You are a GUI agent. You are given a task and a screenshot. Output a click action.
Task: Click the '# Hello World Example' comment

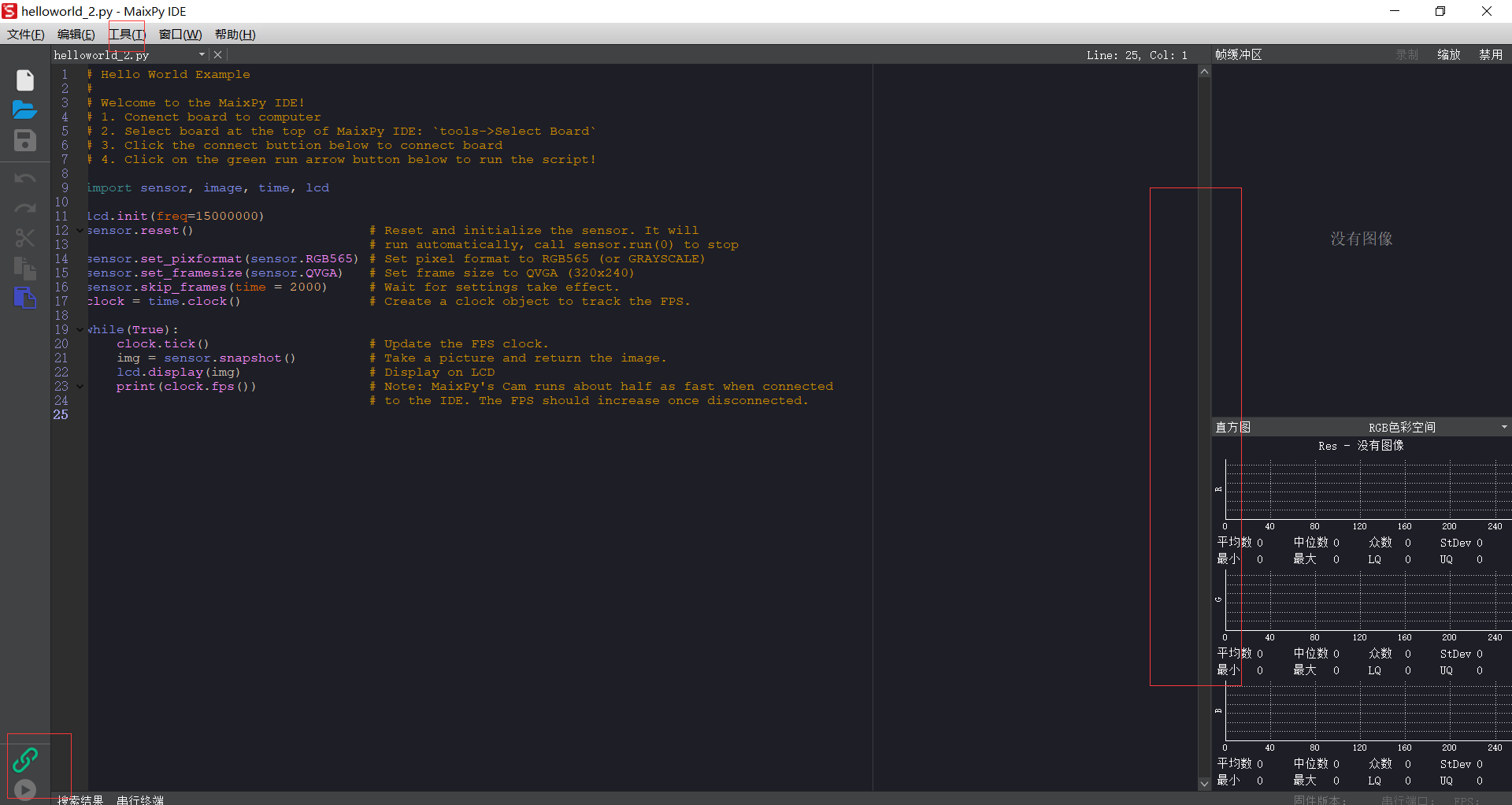tap(169, 75)
